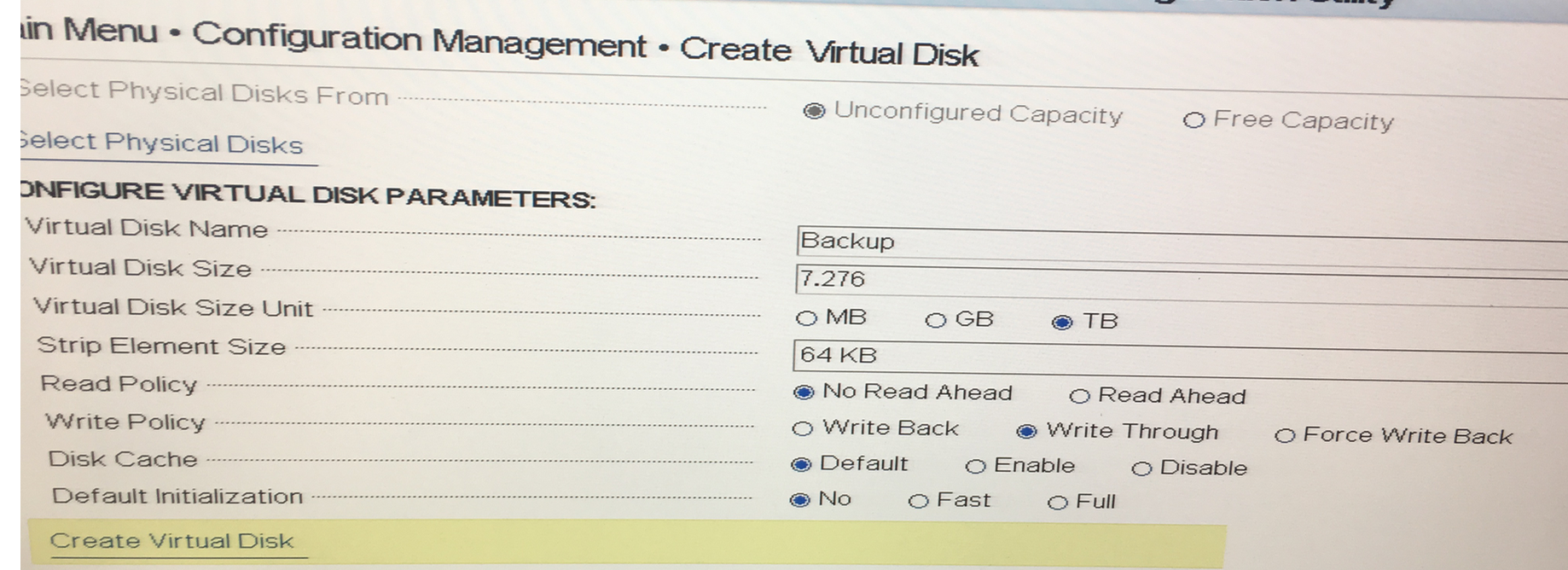Open Strip Element Size 64 KB selector
Screen dimensions: 1568x570
pos(1177,357)
